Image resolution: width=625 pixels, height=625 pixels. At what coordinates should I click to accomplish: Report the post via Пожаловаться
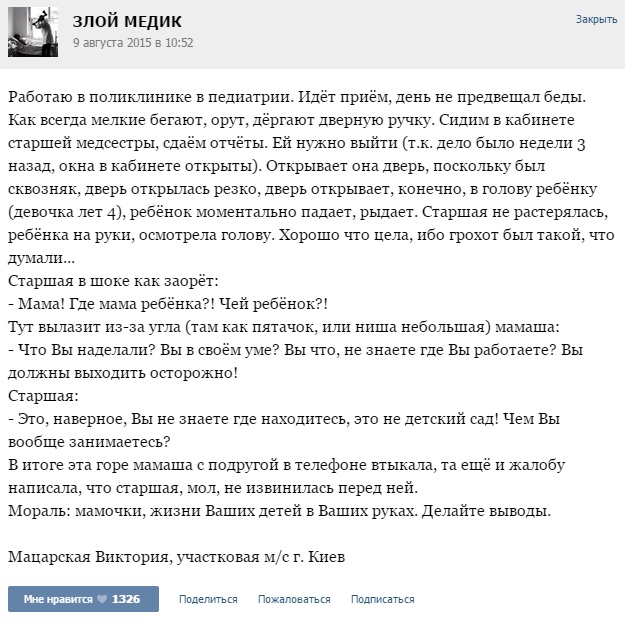[x=294, y=599]
